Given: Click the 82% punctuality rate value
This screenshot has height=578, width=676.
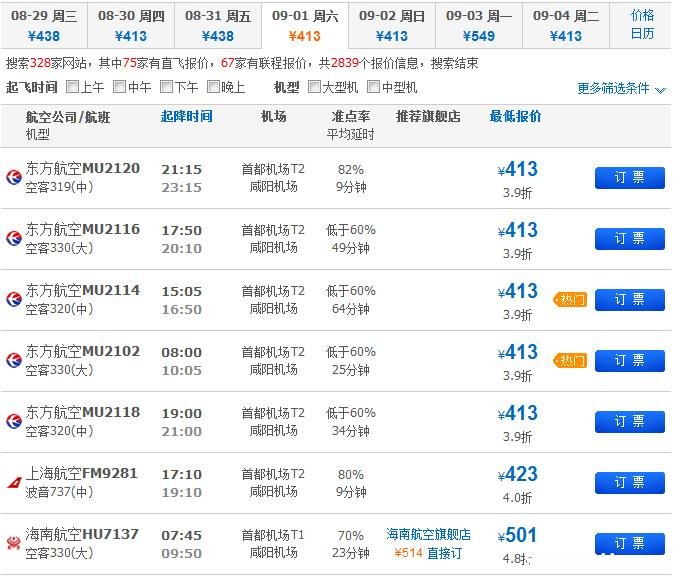Looking at the screenshot, I should [x=351, y=170].
